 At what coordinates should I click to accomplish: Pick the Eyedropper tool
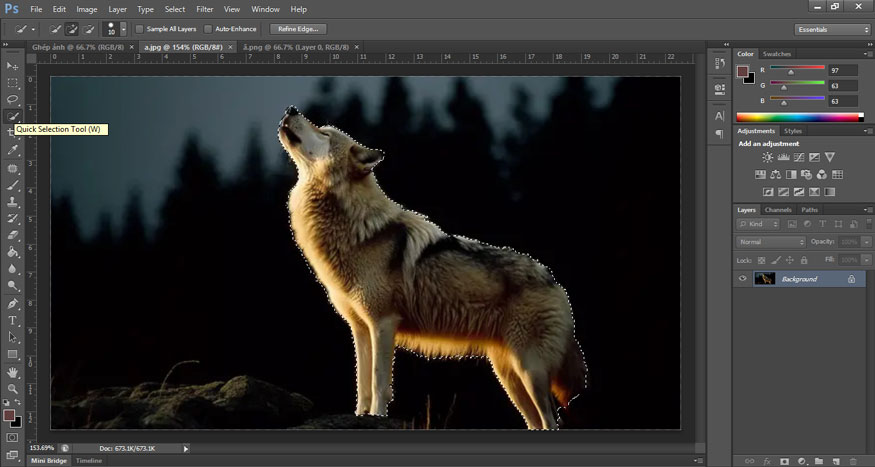(x=13, y=150)
